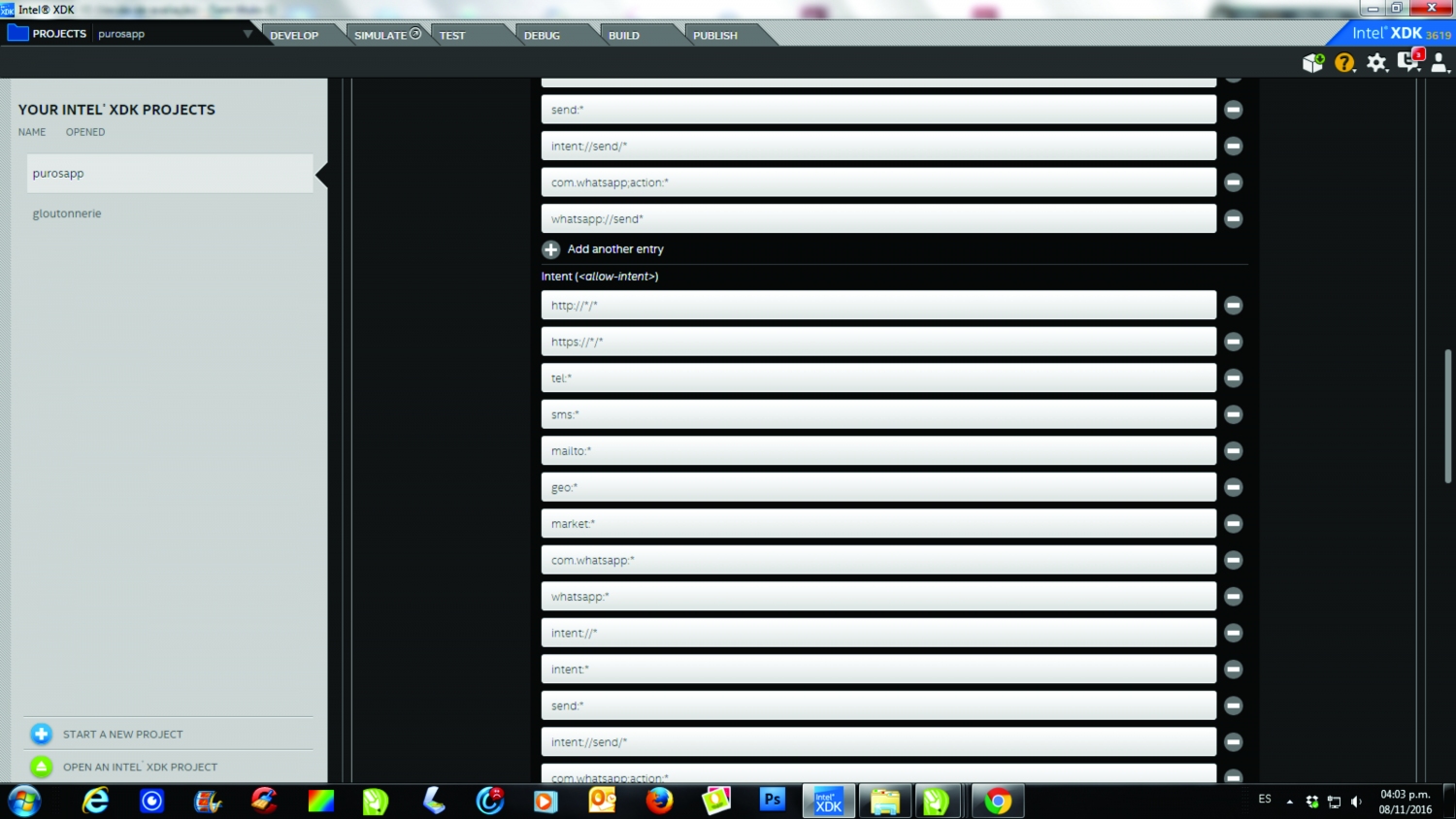
Task: Open the notifications speech-bubble icon with badge
Action: pyautogui.click(x=1409, y=61)
